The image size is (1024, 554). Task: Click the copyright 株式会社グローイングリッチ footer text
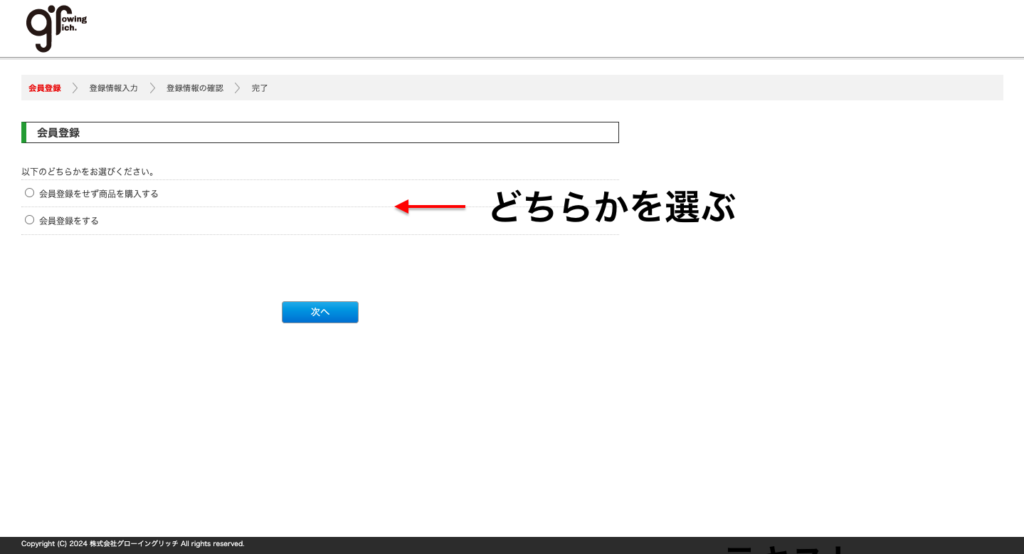coord(133,544)
